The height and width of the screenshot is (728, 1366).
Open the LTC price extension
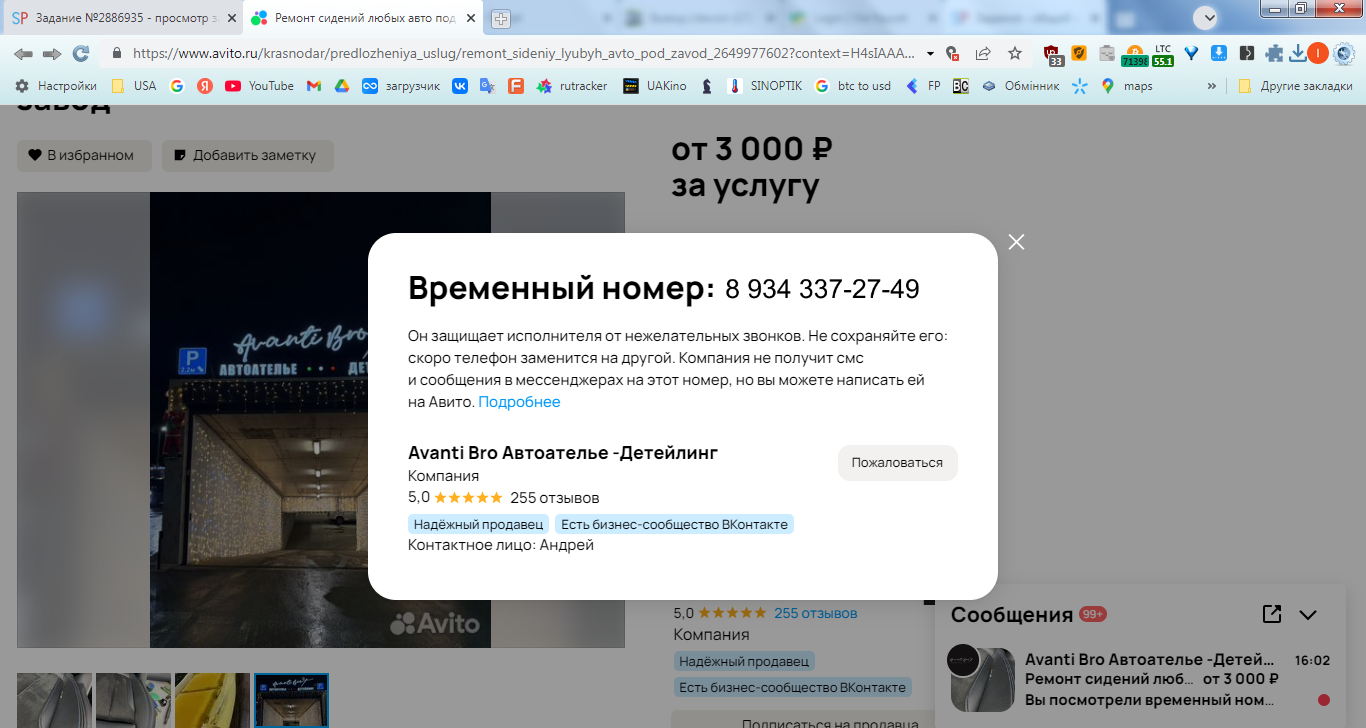pyautogui.click(x=1162, y=54)
